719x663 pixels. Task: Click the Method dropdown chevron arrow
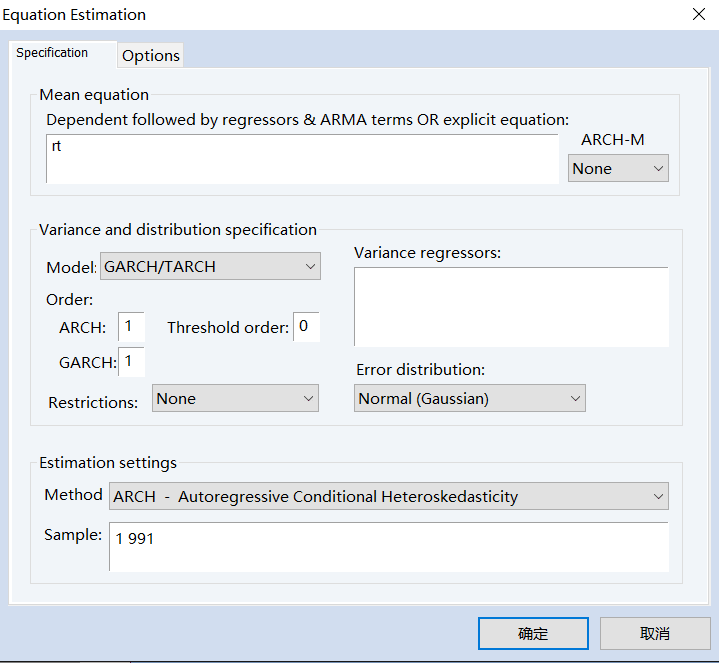pos(657,496)
